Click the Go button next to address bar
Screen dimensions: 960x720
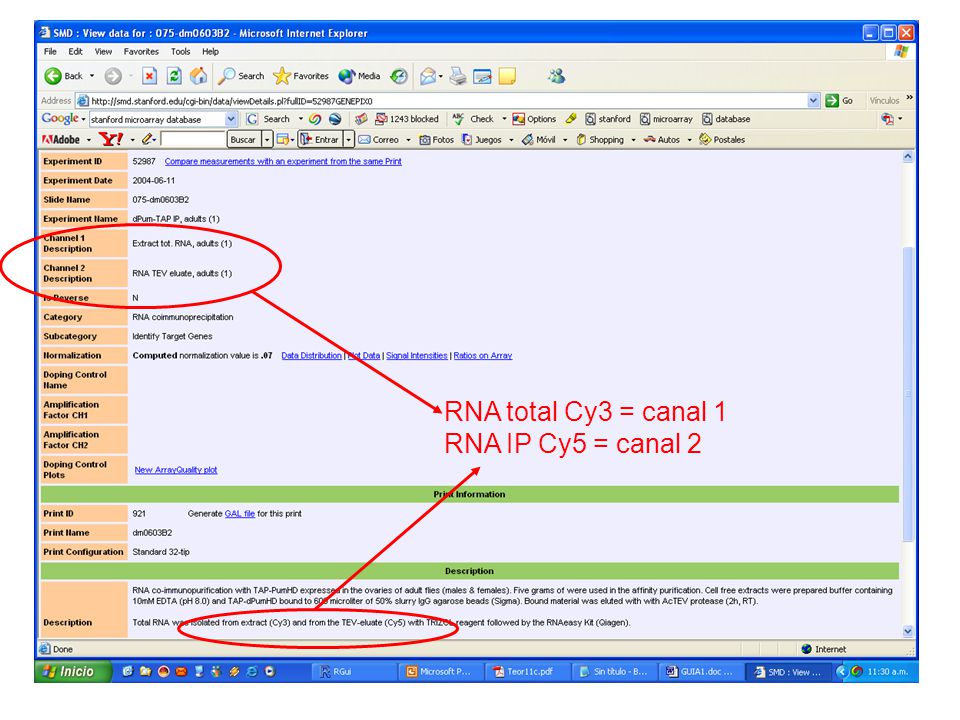coord(839,100)
